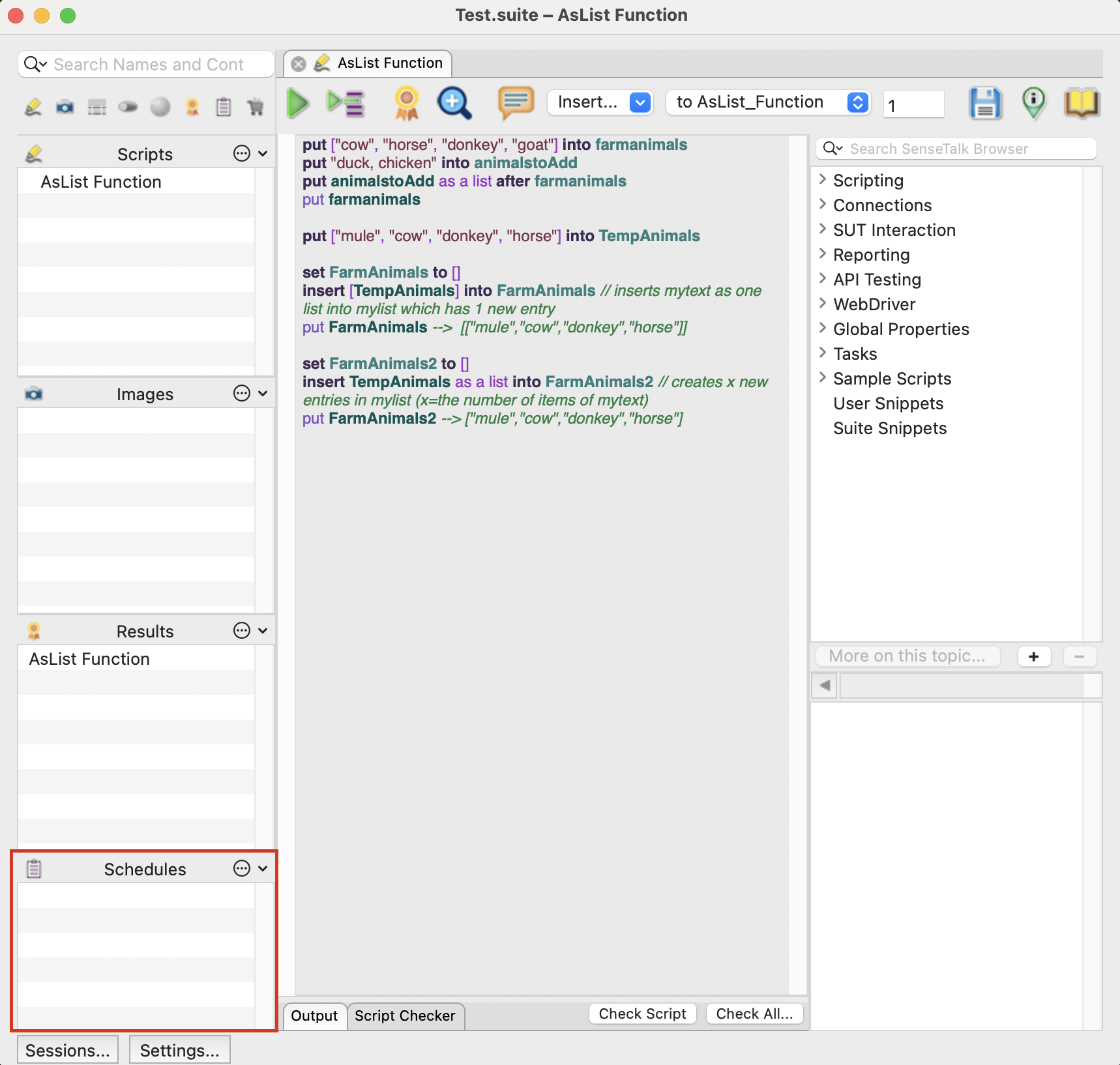
Task: Click the Search SenseTalk Browser field
Action: (x=956, y=149)
